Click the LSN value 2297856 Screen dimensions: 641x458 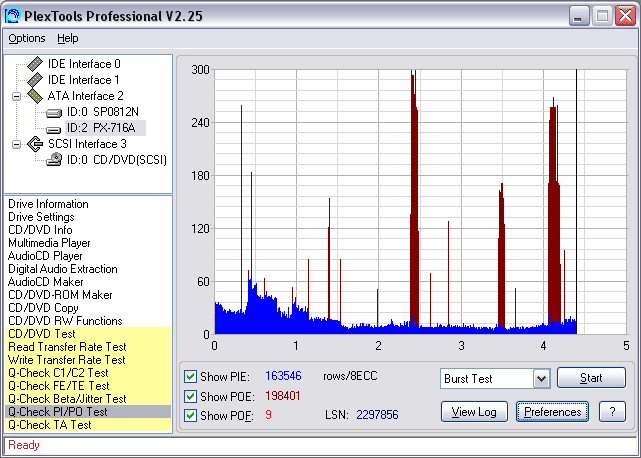(377, 415)
